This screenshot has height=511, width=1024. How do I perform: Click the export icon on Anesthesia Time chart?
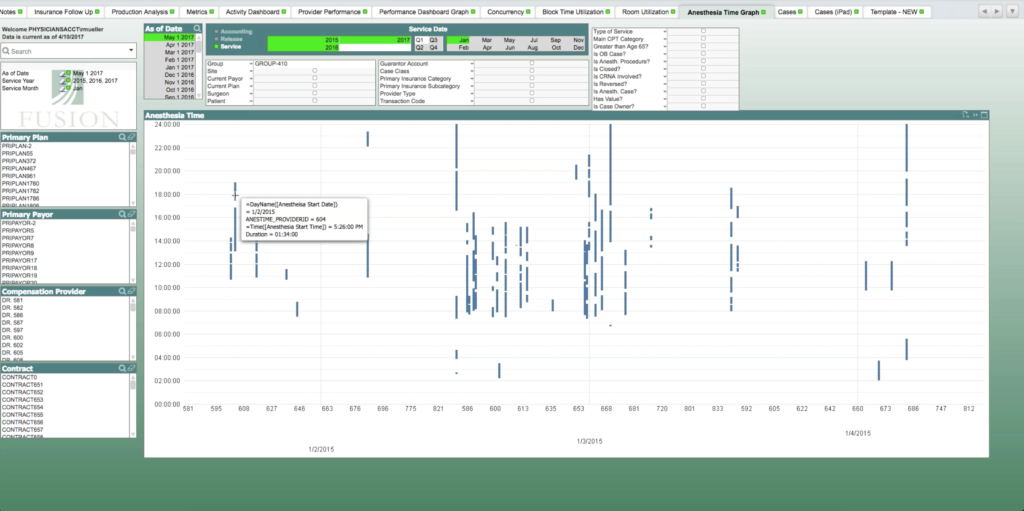coord(965,116)
